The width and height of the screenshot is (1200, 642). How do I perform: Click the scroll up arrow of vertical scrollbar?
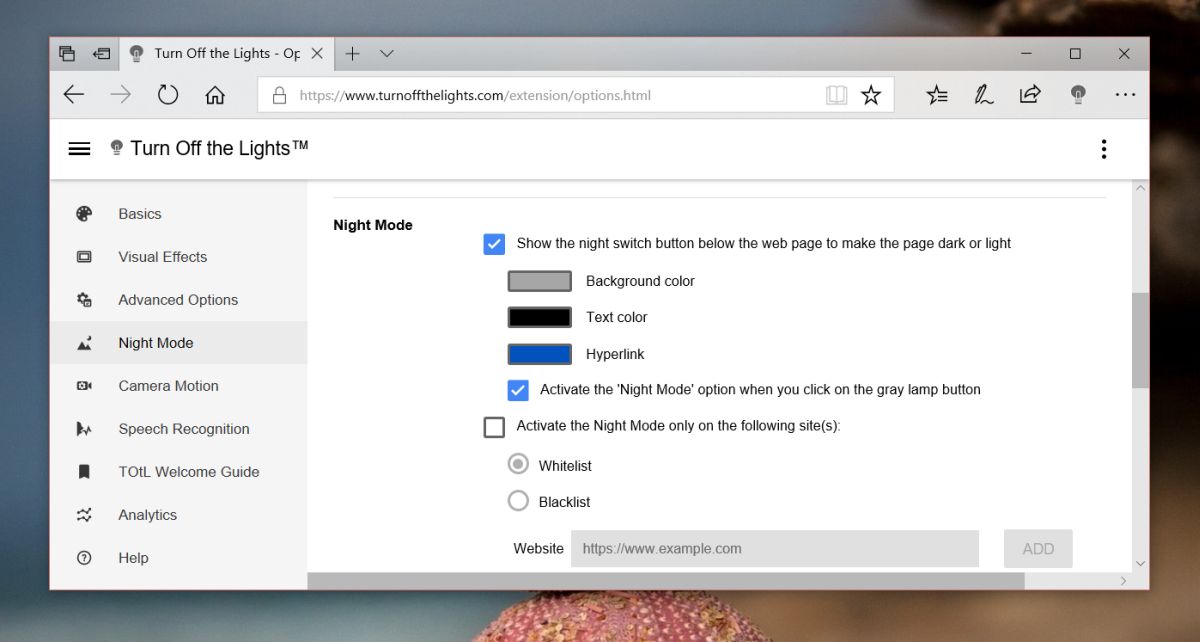(x=1140, y=189)
